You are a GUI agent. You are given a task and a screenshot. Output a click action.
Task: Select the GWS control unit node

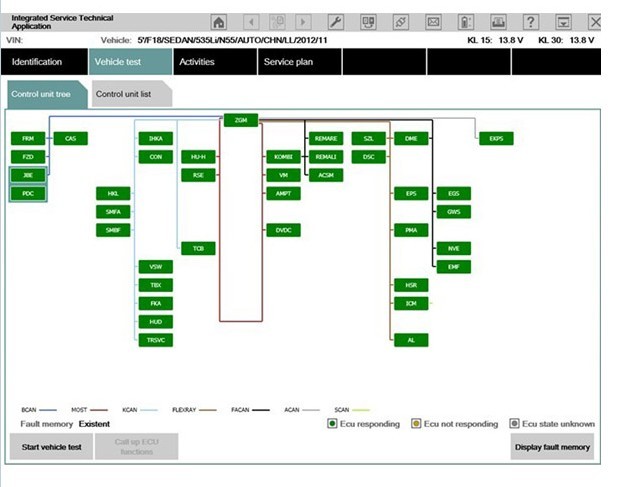click(453, 212)
